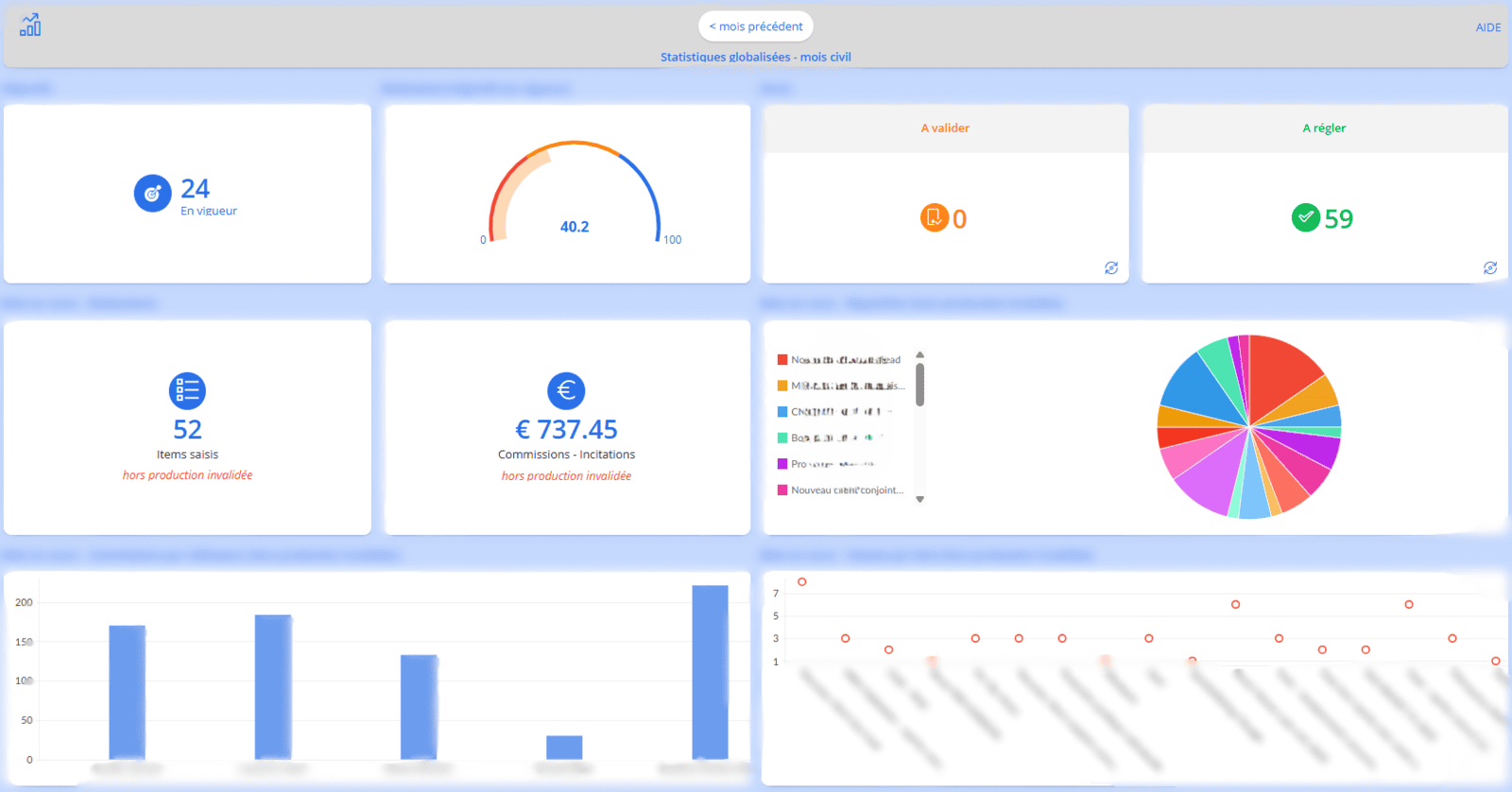Click the statistics chart icon in header

30,26
